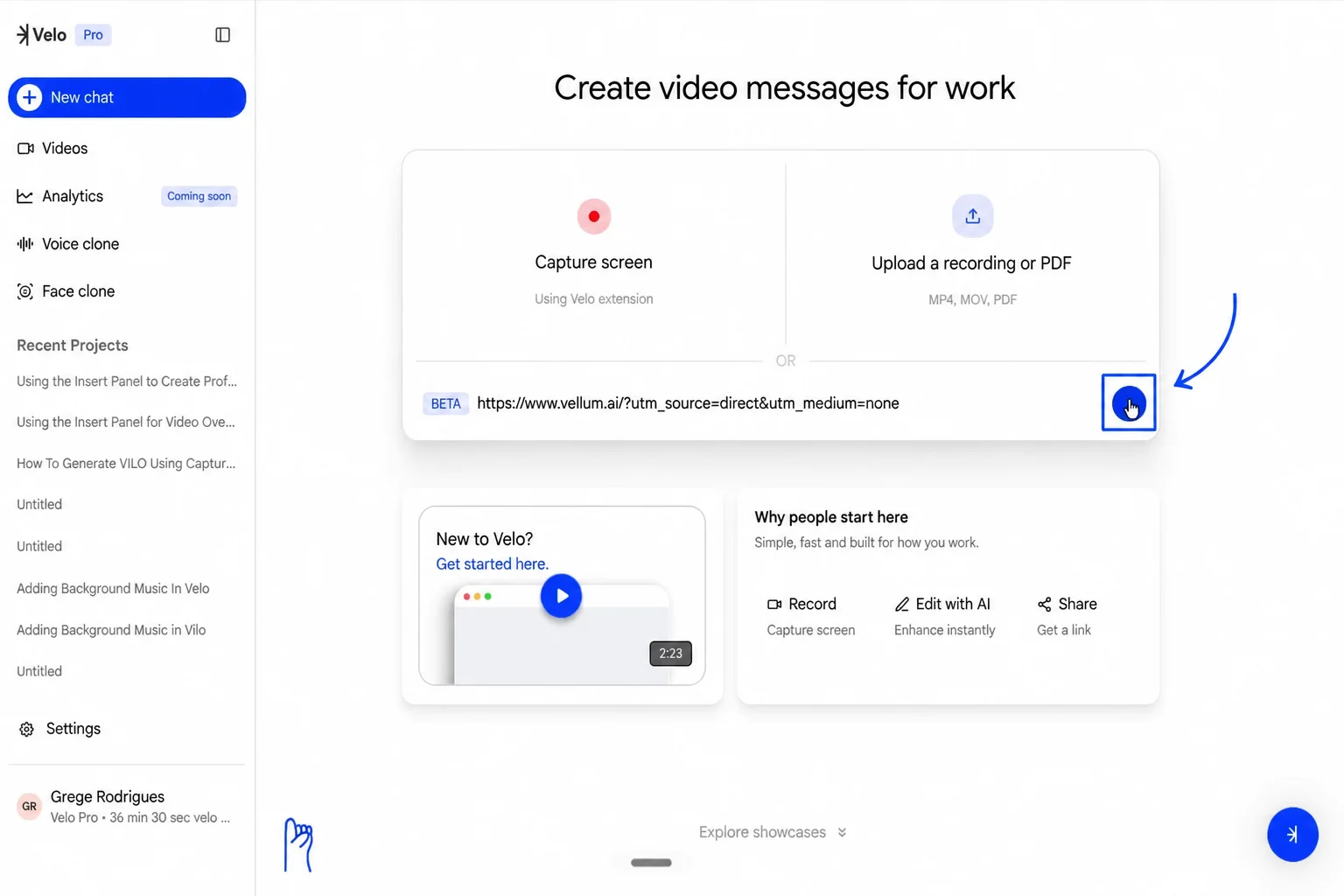
Task: Open project 'Using the Insert Panel to Create Prof...'
Action: tap(127, 381)
